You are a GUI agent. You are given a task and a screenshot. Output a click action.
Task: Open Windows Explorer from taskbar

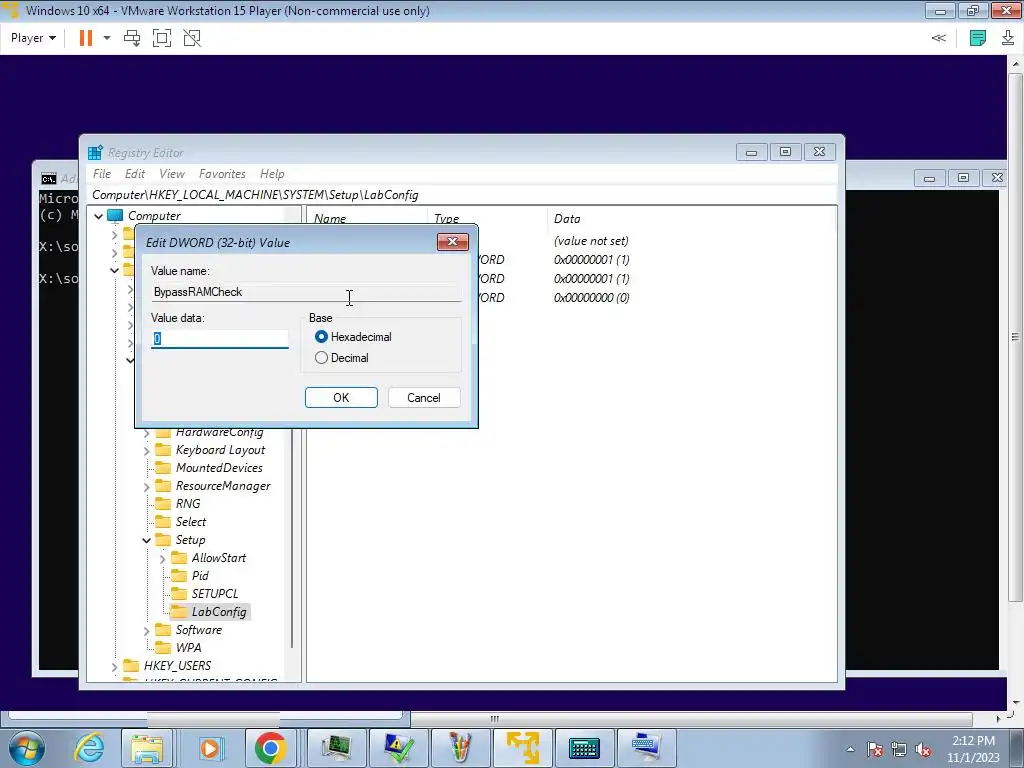[147, 748]
